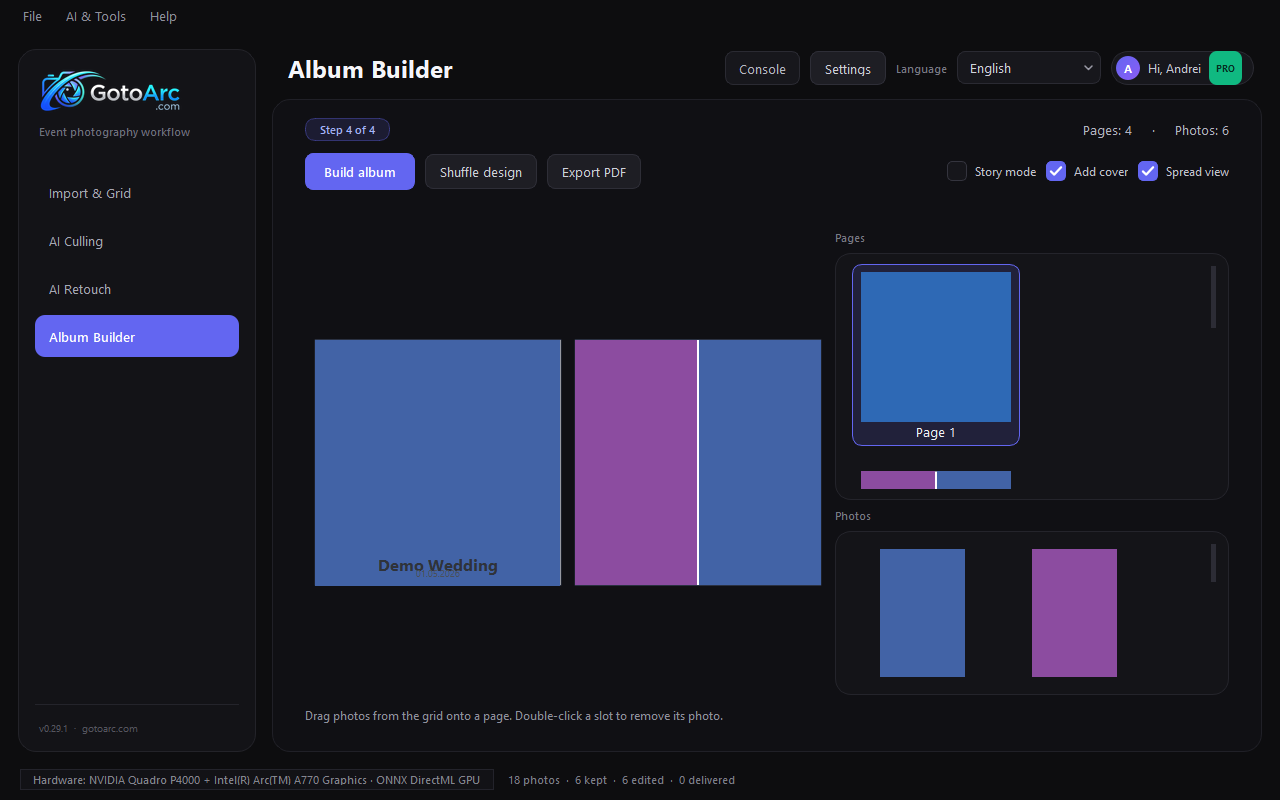1280x800 pixels.
Task: Switch to AI Culling step
Action: point(137,241)
